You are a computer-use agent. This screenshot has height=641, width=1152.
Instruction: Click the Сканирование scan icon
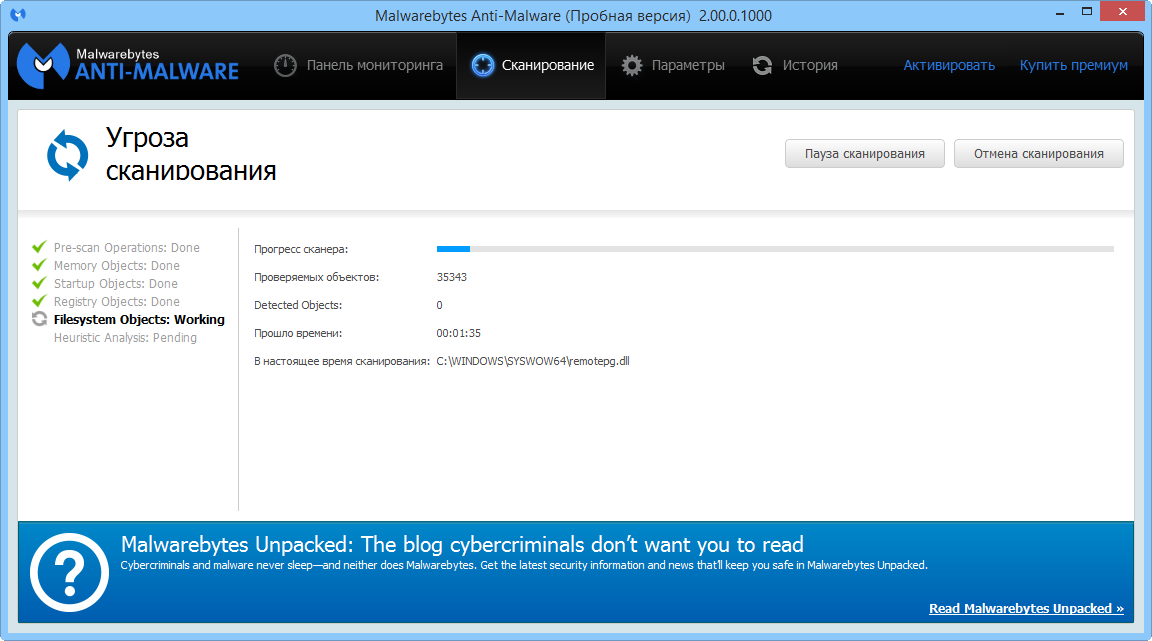point(483,64)
